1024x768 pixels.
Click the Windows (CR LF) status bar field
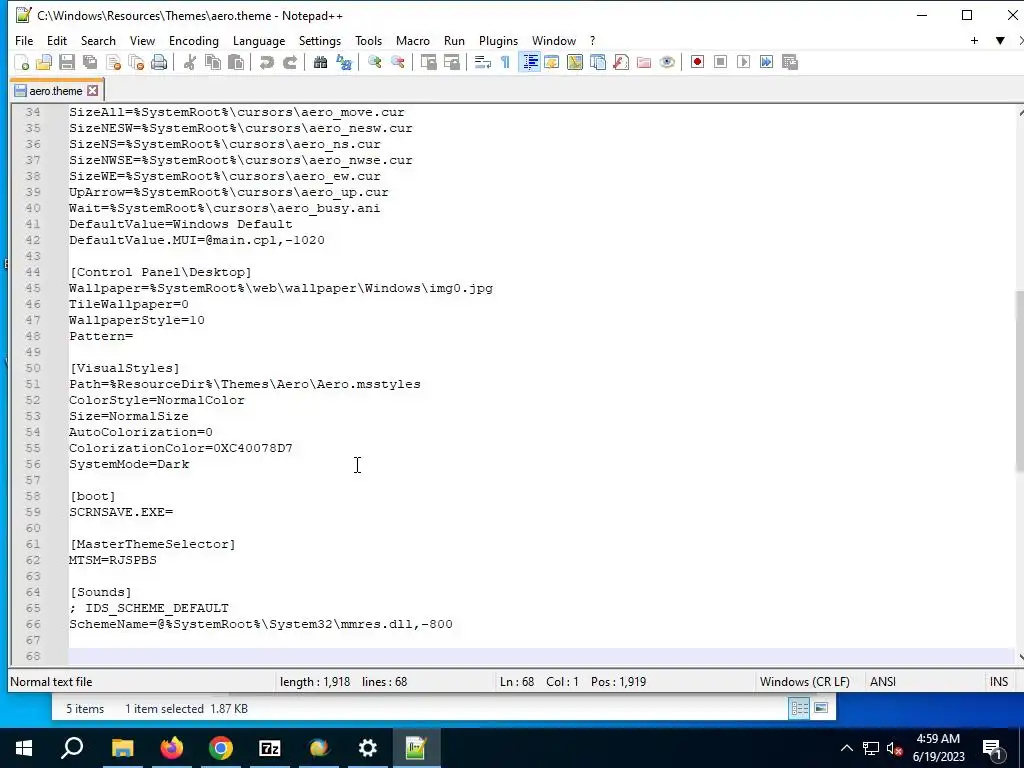(x=805, y=682)
